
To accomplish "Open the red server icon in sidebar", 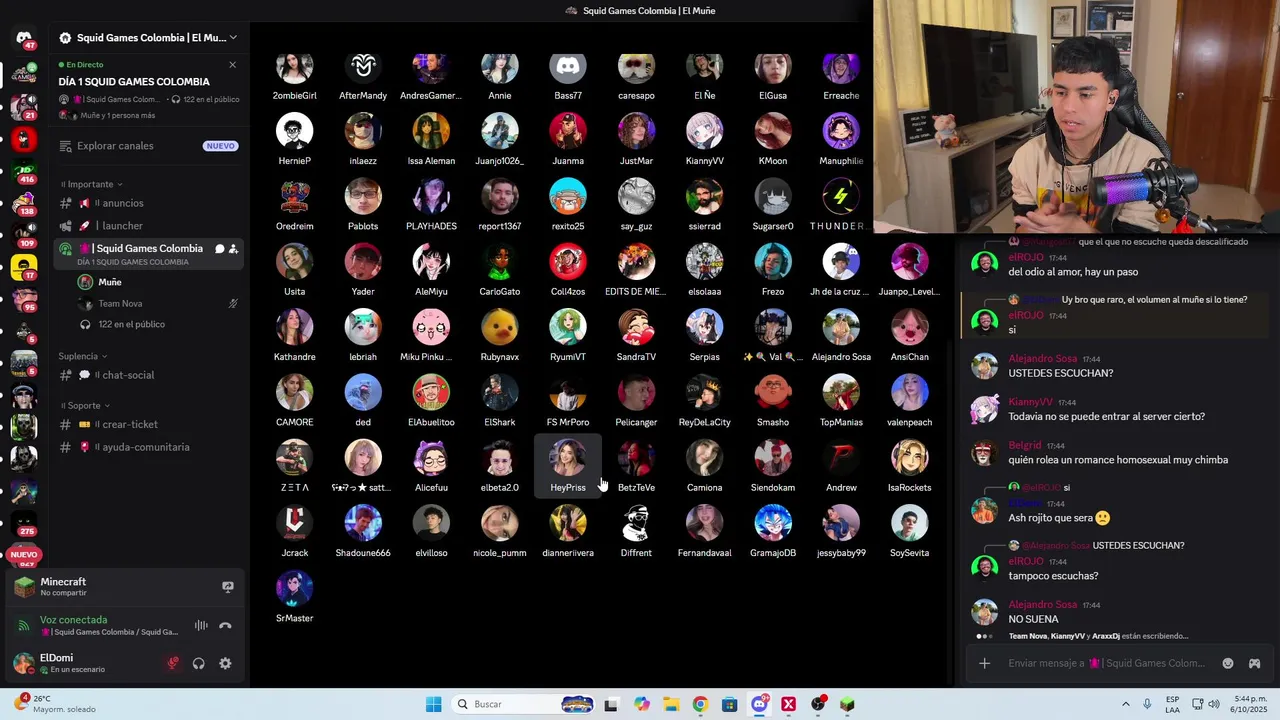I will pos(24,139).
